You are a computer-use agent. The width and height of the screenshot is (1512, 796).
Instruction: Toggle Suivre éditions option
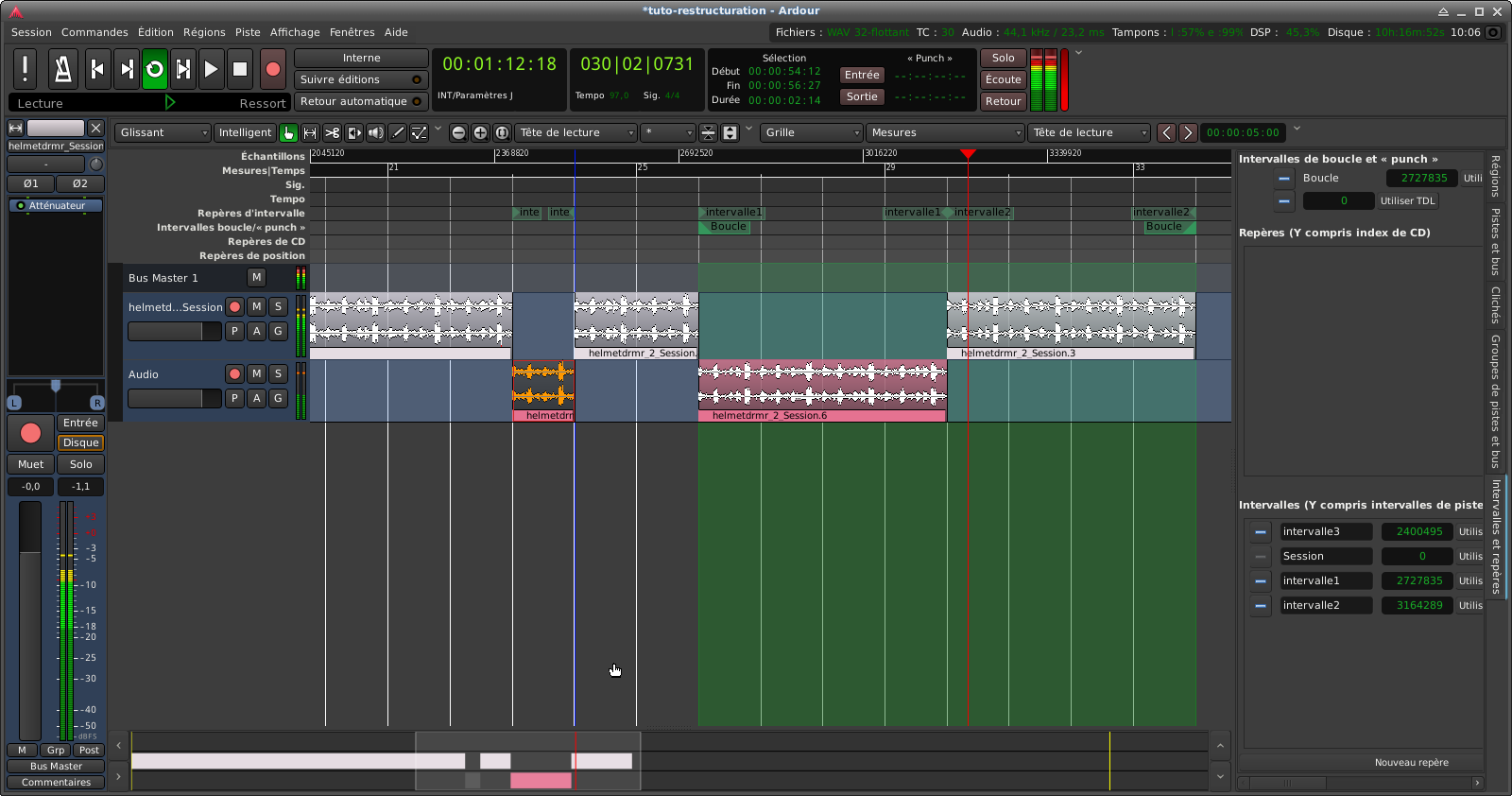click(x=361, y=80)
